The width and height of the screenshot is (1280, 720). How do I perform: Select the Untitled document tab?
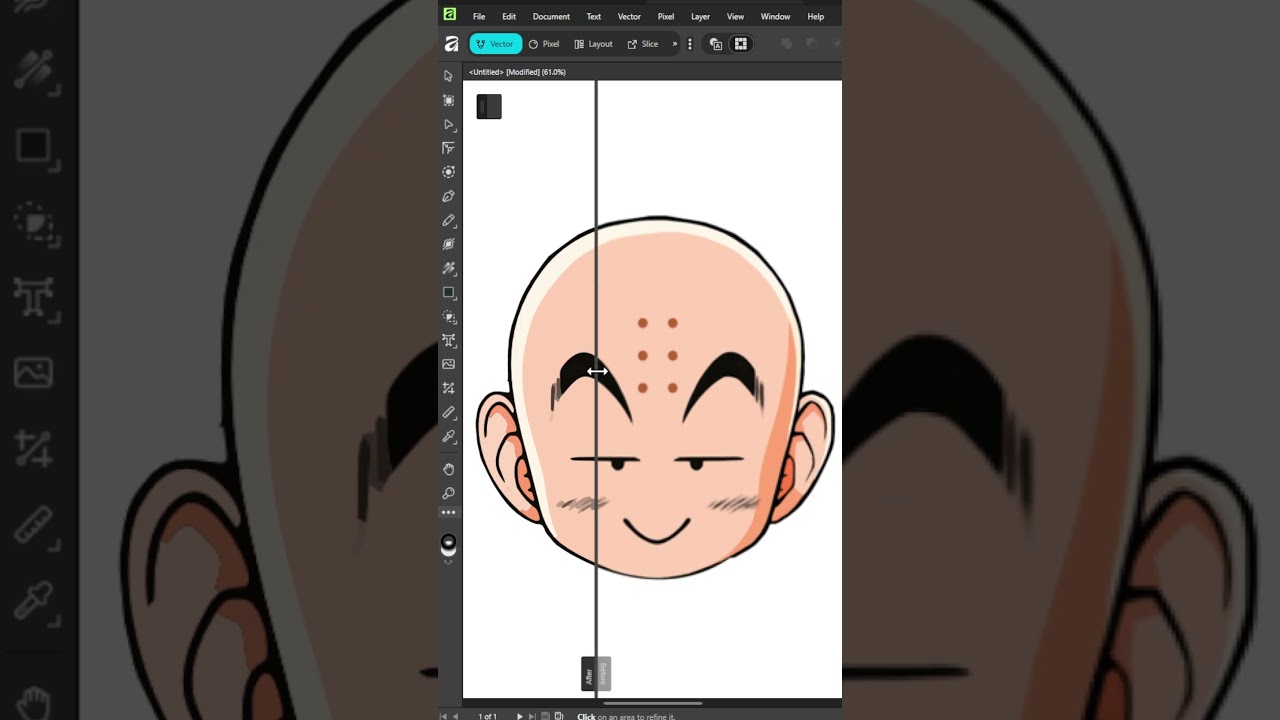click(517, 72)
